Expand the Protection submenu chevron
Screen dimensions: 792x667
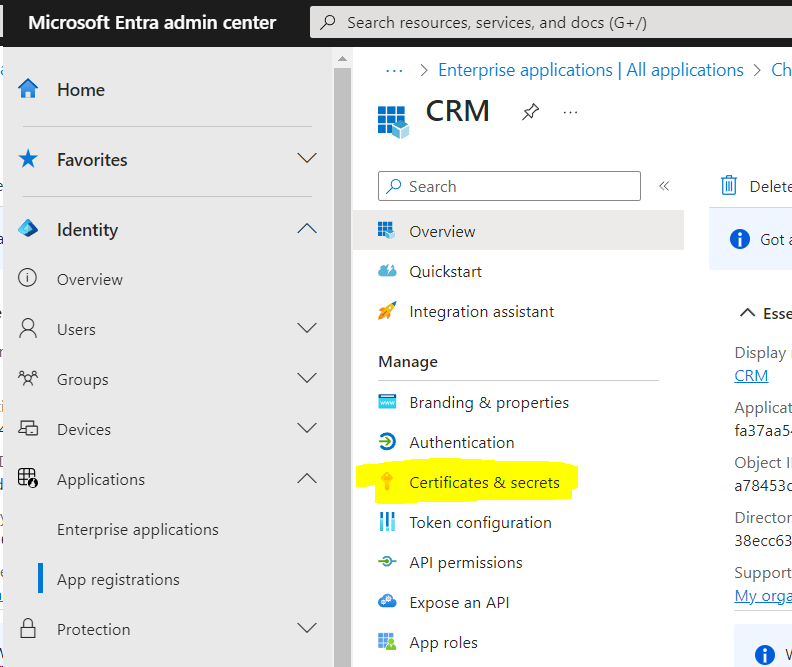(307, 628)
